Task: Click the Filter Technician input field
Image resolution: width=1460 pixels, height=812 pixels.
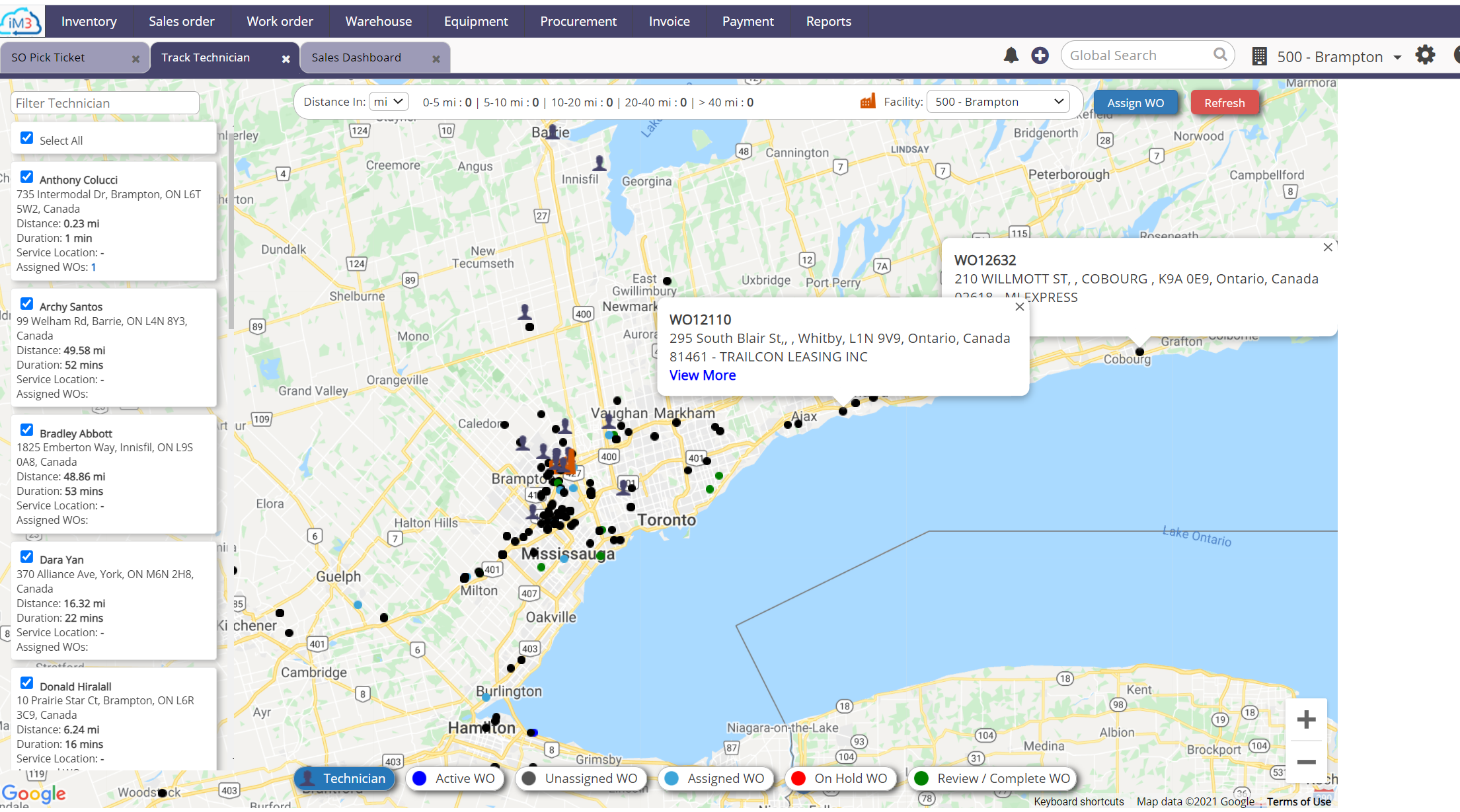Action: [104, 103]
